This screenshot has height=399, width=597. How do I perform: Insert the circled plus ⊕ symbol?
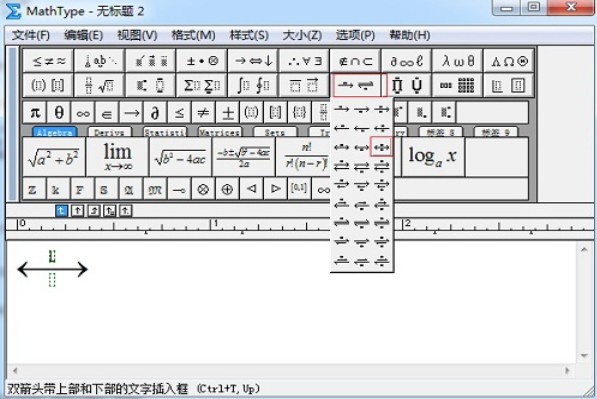[x=227, y=189]
